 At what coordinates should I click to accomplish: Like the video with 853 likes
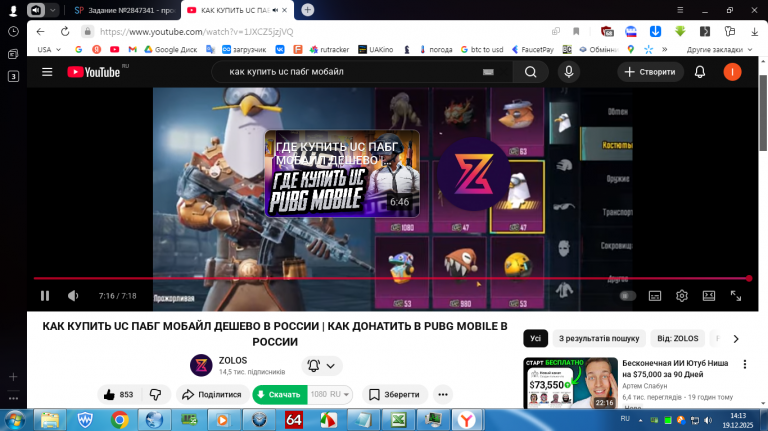coord(119,395)
